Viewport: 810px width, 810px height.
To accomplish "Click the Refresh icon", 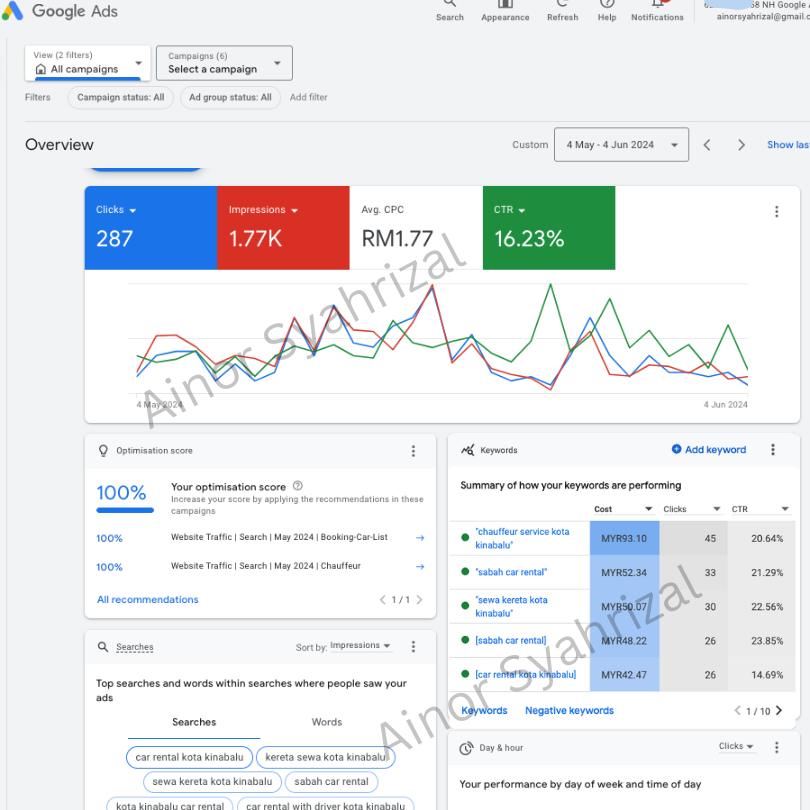I will coord(562,6).
